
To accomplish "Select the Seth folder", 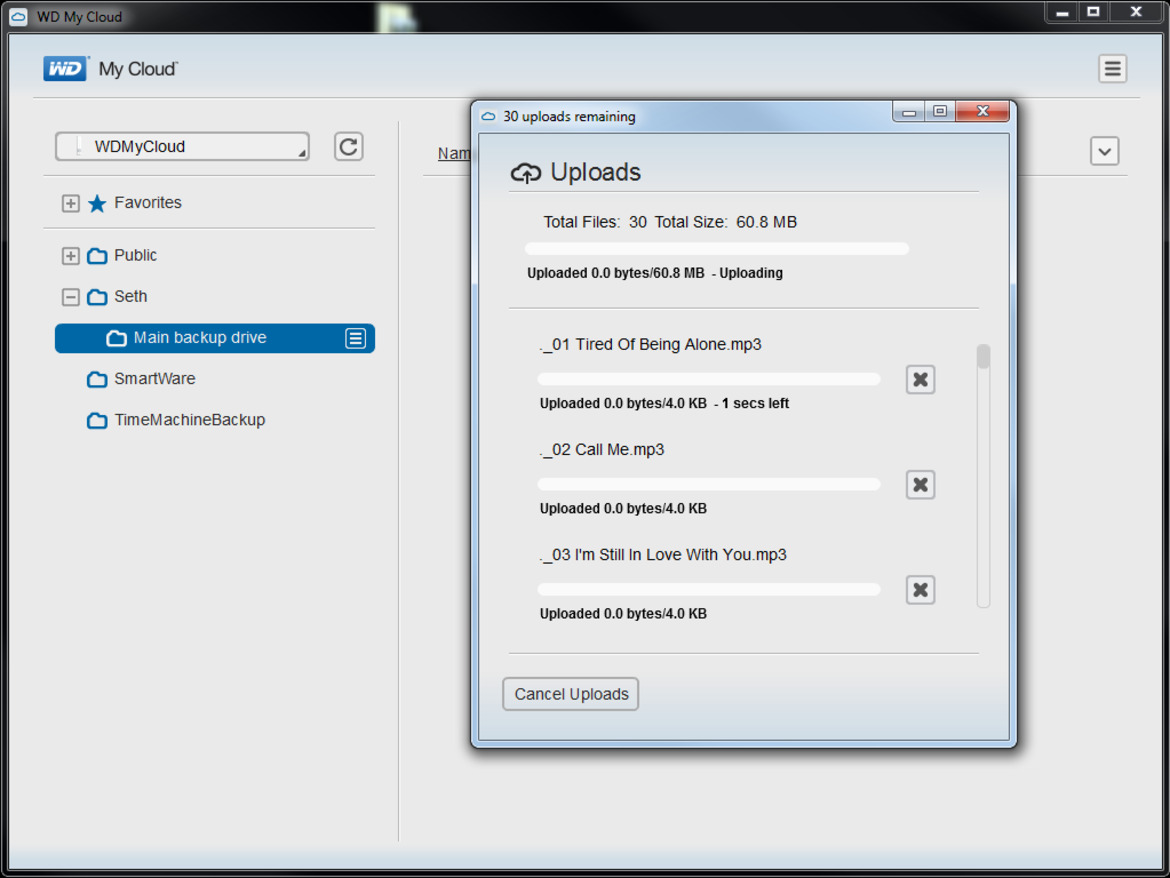I will tap(131, 296).
